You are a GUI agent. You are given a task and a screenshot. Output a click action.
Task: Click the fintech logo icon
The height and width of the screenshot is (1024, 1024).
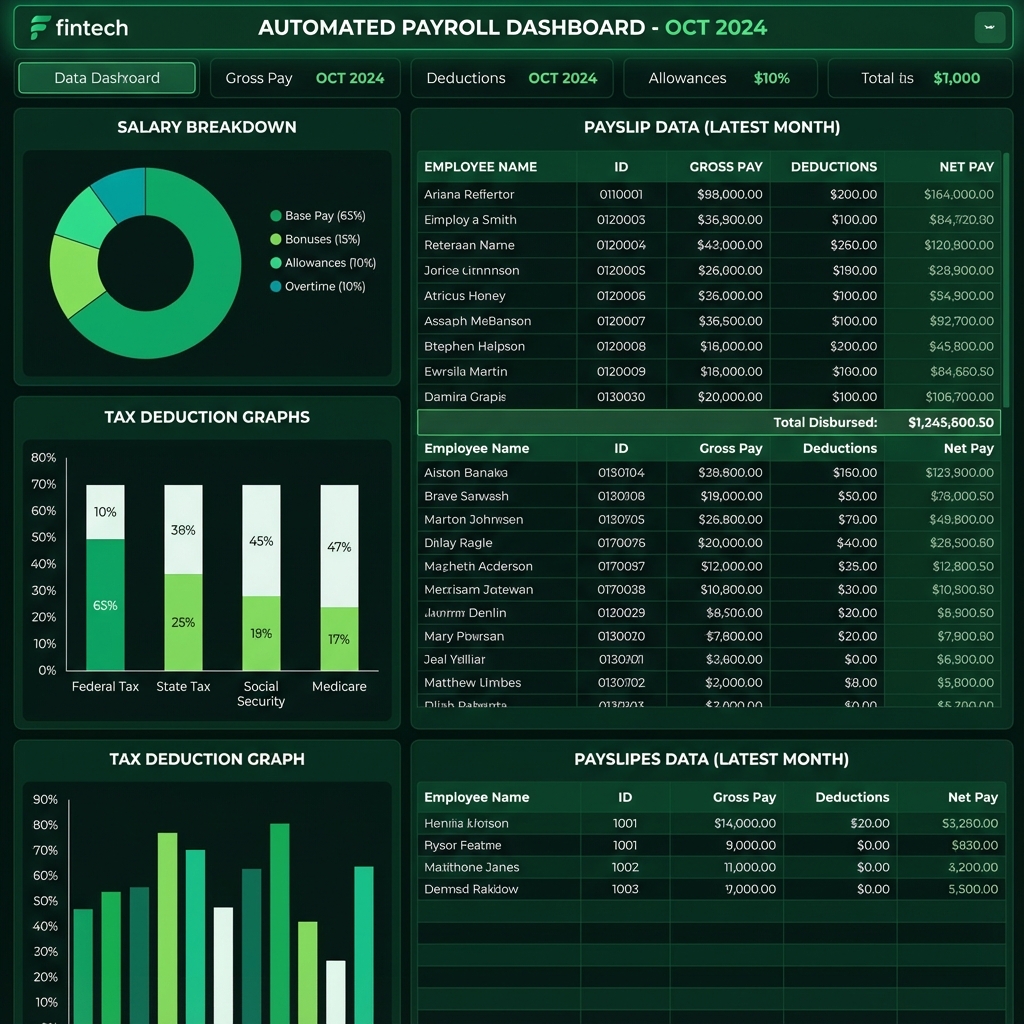pyautogui.click(x=41, y=28)
